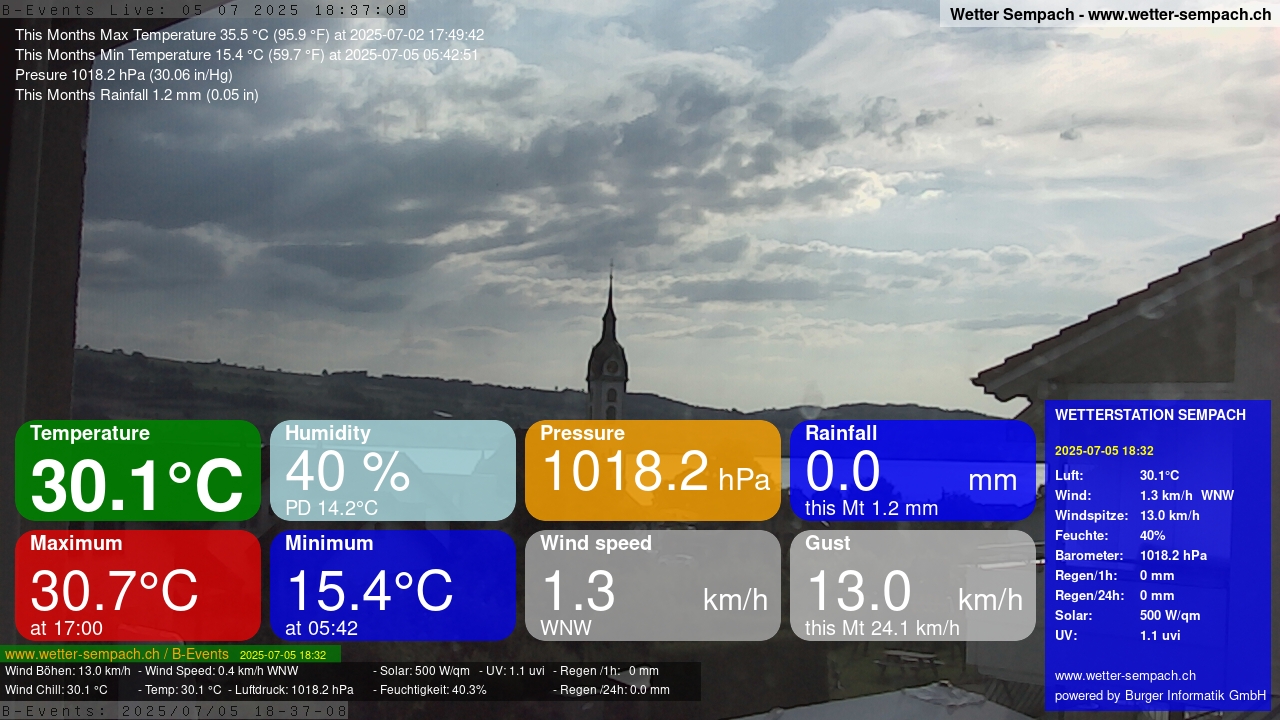This screenshot has width=1280, height=720.
Task: Click the Barometer 1018.2 hPa row
Action: pos(1131,555)
